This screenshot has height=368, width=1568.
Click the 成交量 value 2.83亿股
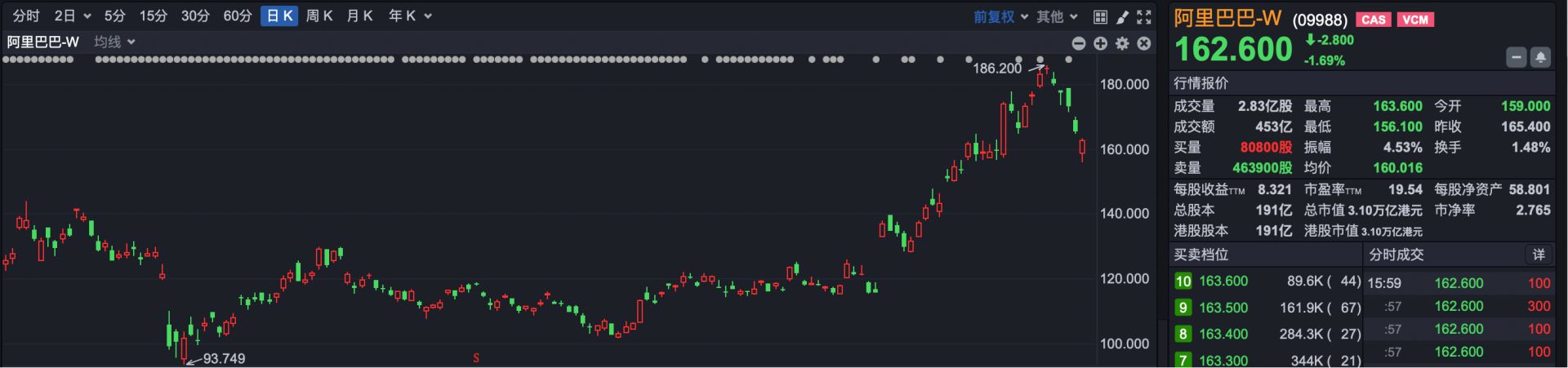pyautogui.click(x=1265, y=106)
